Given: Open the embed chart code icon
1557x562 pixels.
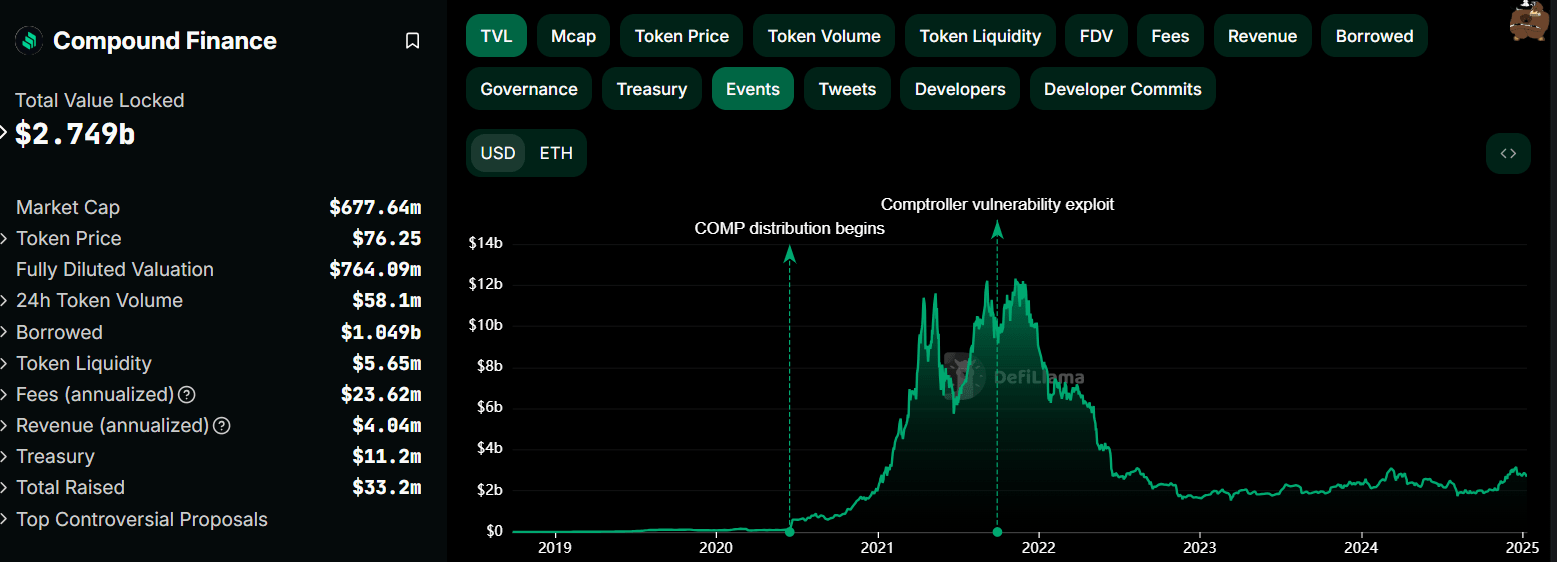Looking at the screenshot, I should click(x=1508, y=153).
